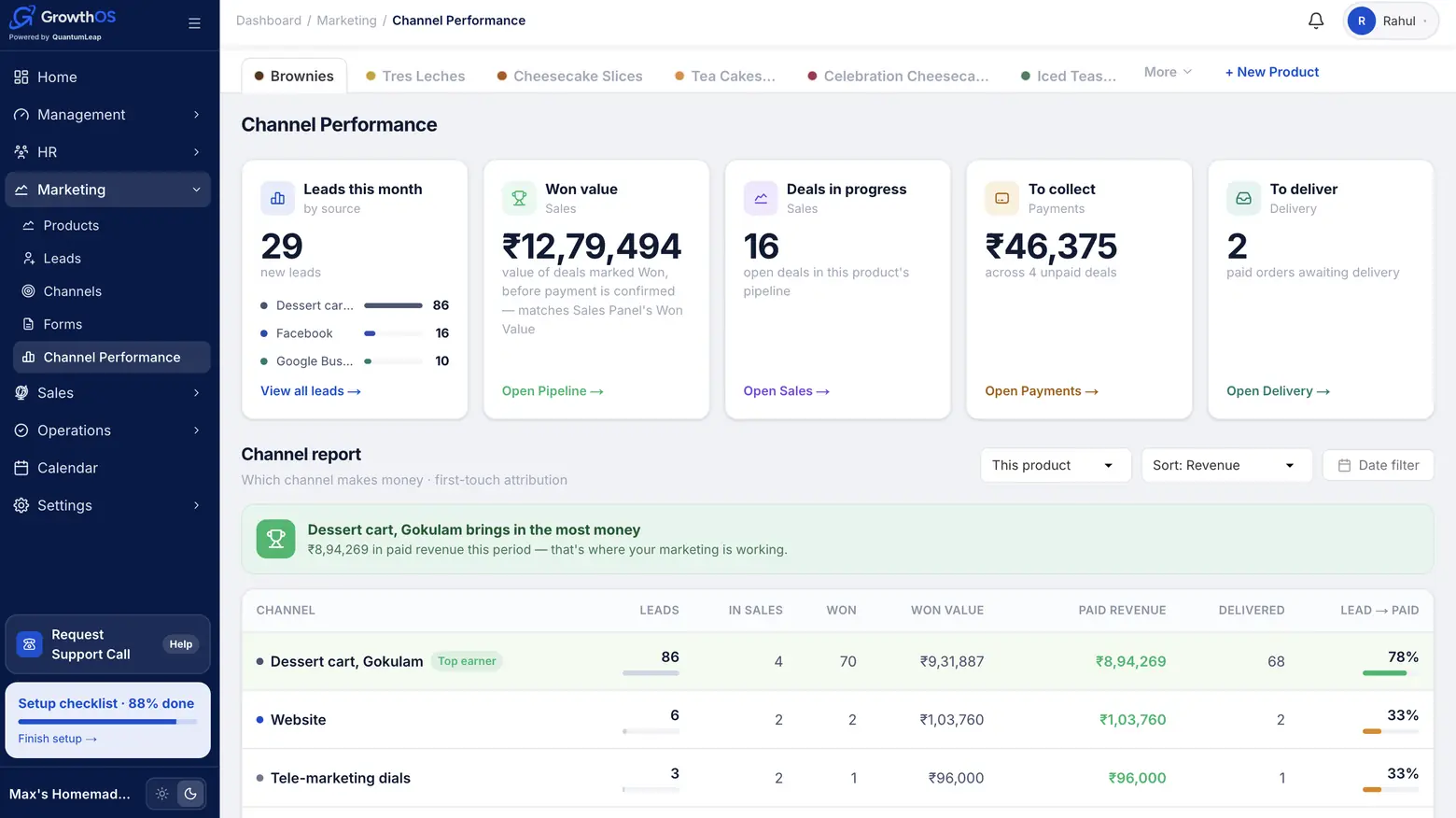Click the Home sidebar icon
Viewport: 1456px width, 818px height.
click(21, 78)
